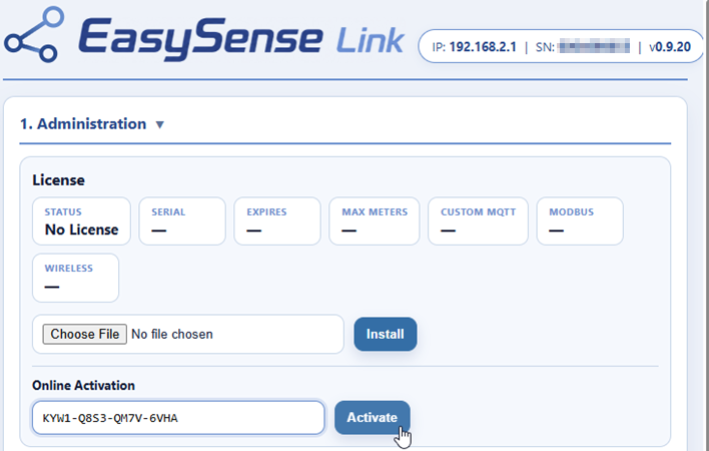Click the Online Activation label
Screen dimensions: 709x451
point(83,385)
